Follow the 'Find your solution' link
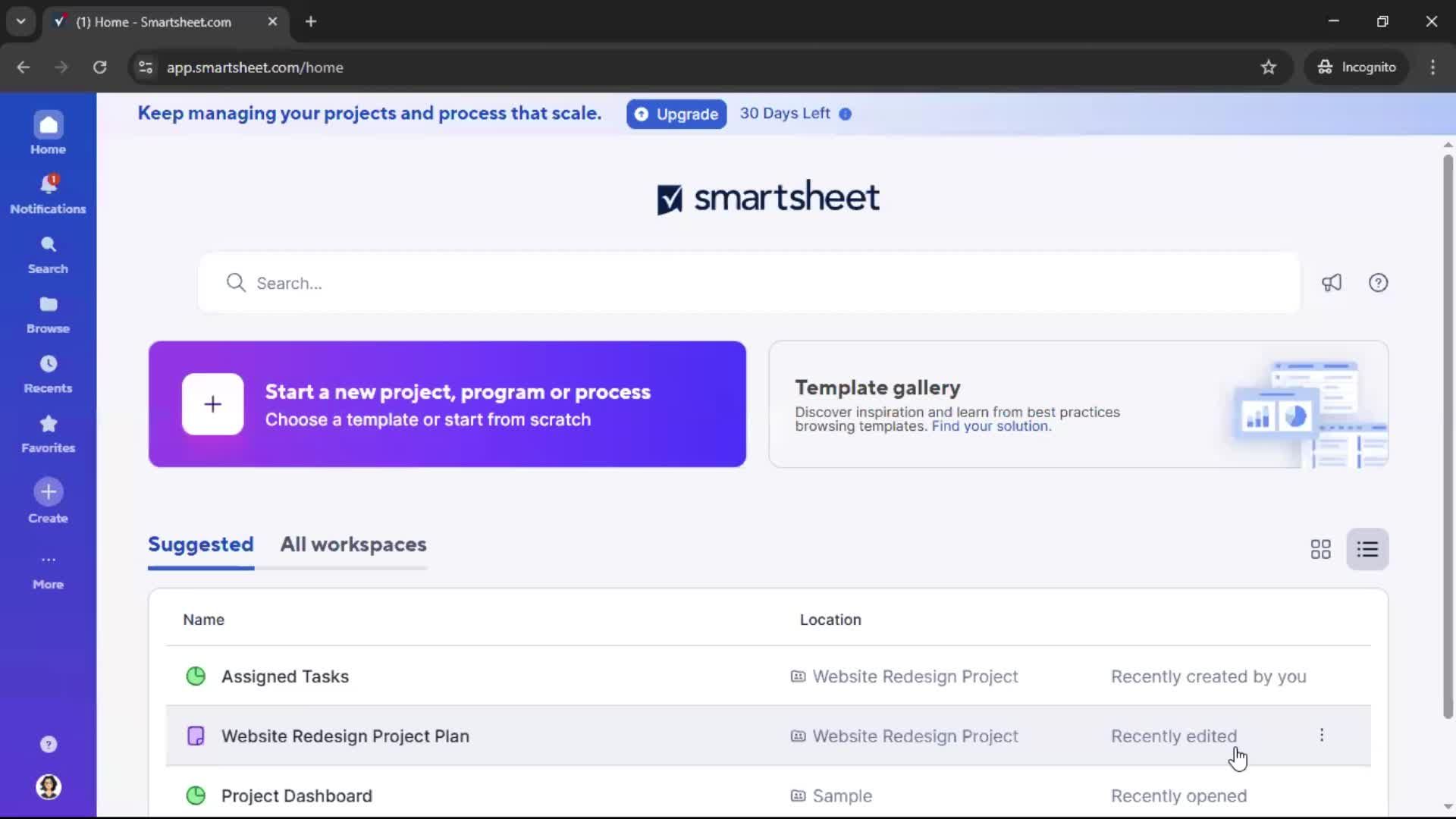Viewport: 1456px width, 819px height. tap(990, 426)
